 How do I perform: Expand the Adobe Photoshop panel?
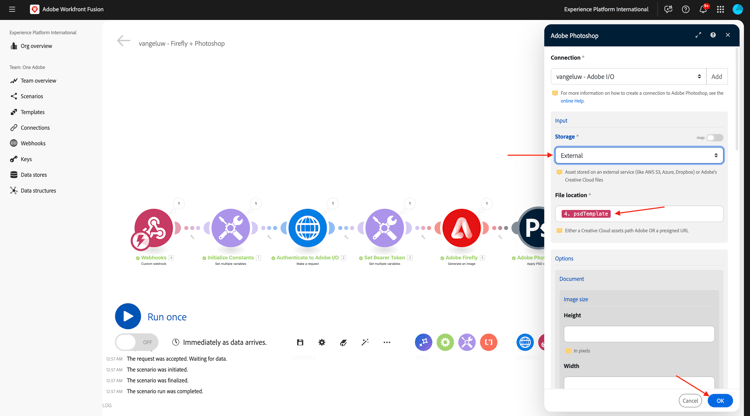[698, 35]
